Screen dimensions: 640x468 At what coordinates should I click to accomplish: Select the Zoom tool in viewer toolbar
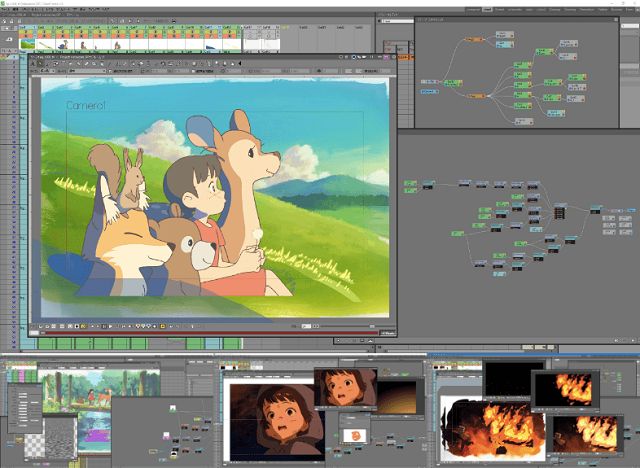[217, 63]
